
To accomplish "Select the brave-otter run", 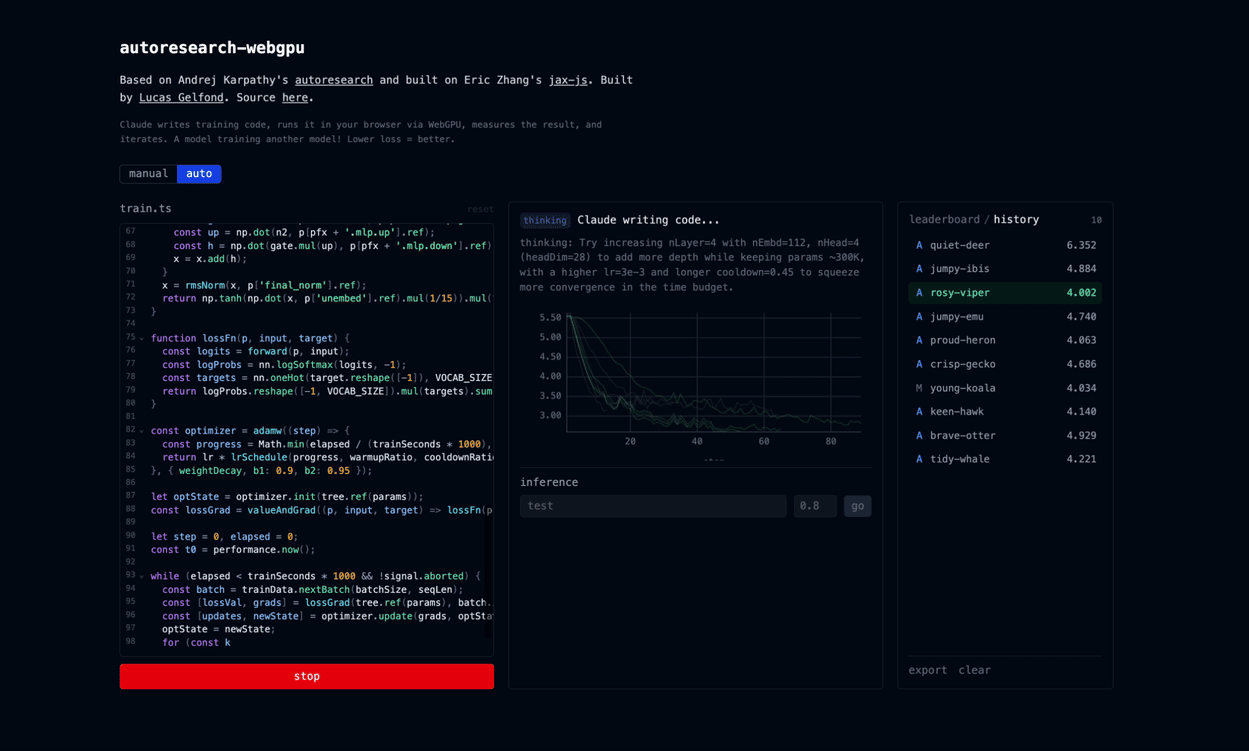I will coord(1005,436).
